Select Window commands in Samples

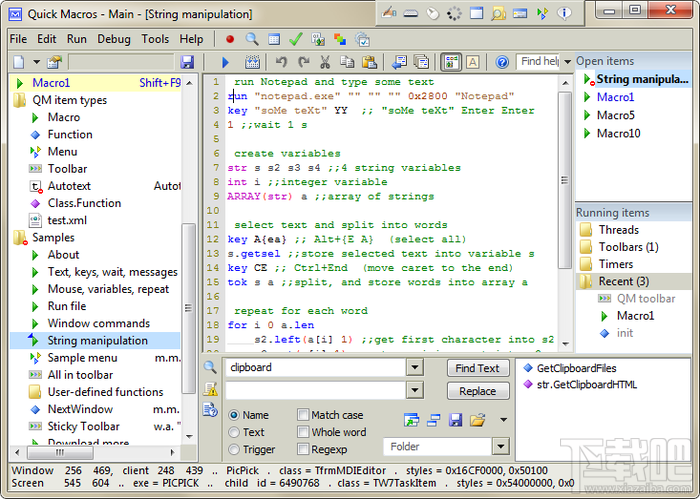(x=99, y=323)
